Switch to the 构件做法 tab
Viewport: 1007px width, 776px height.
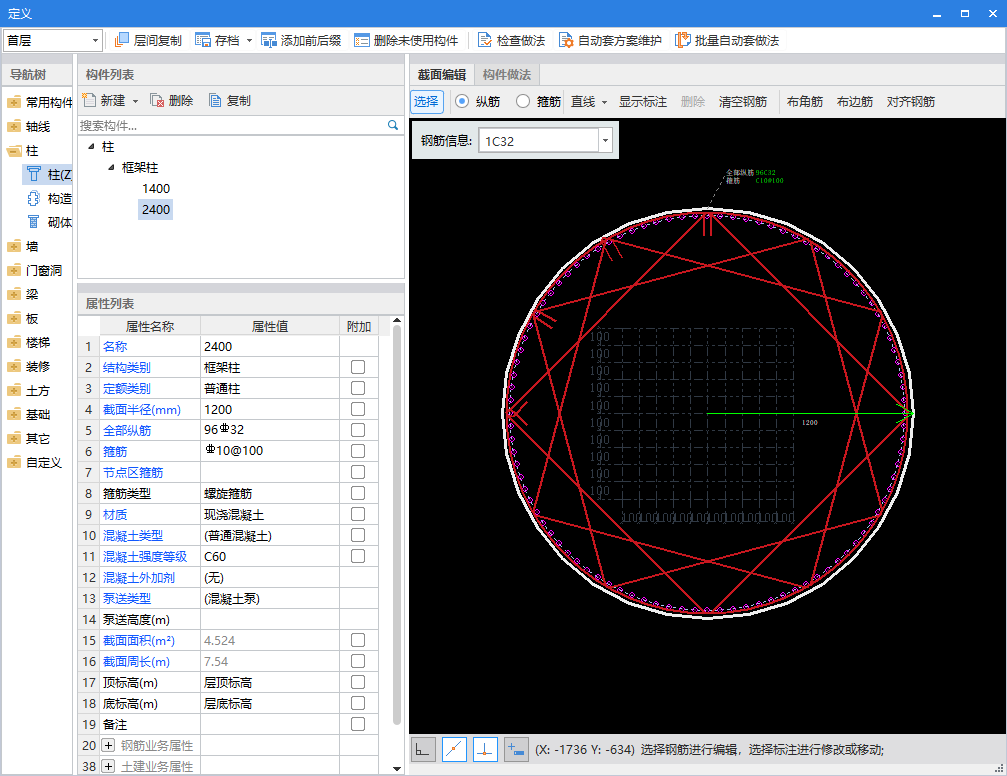pos(507,75)
